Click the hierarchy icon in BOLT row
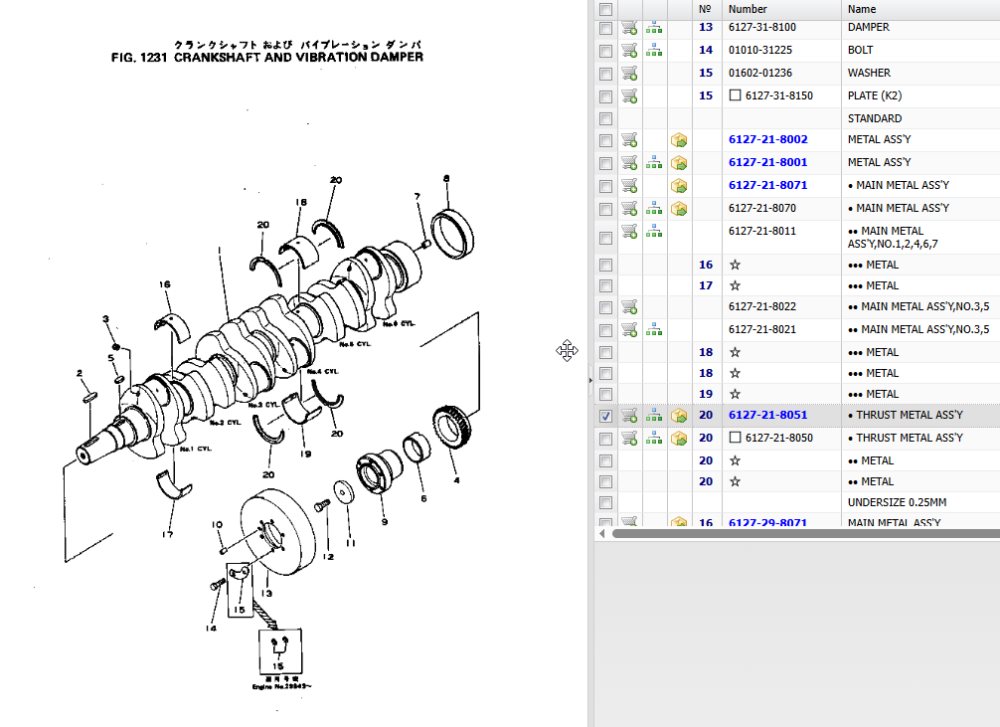Viewport: 1000px width, 727px height. pos(654,50)
